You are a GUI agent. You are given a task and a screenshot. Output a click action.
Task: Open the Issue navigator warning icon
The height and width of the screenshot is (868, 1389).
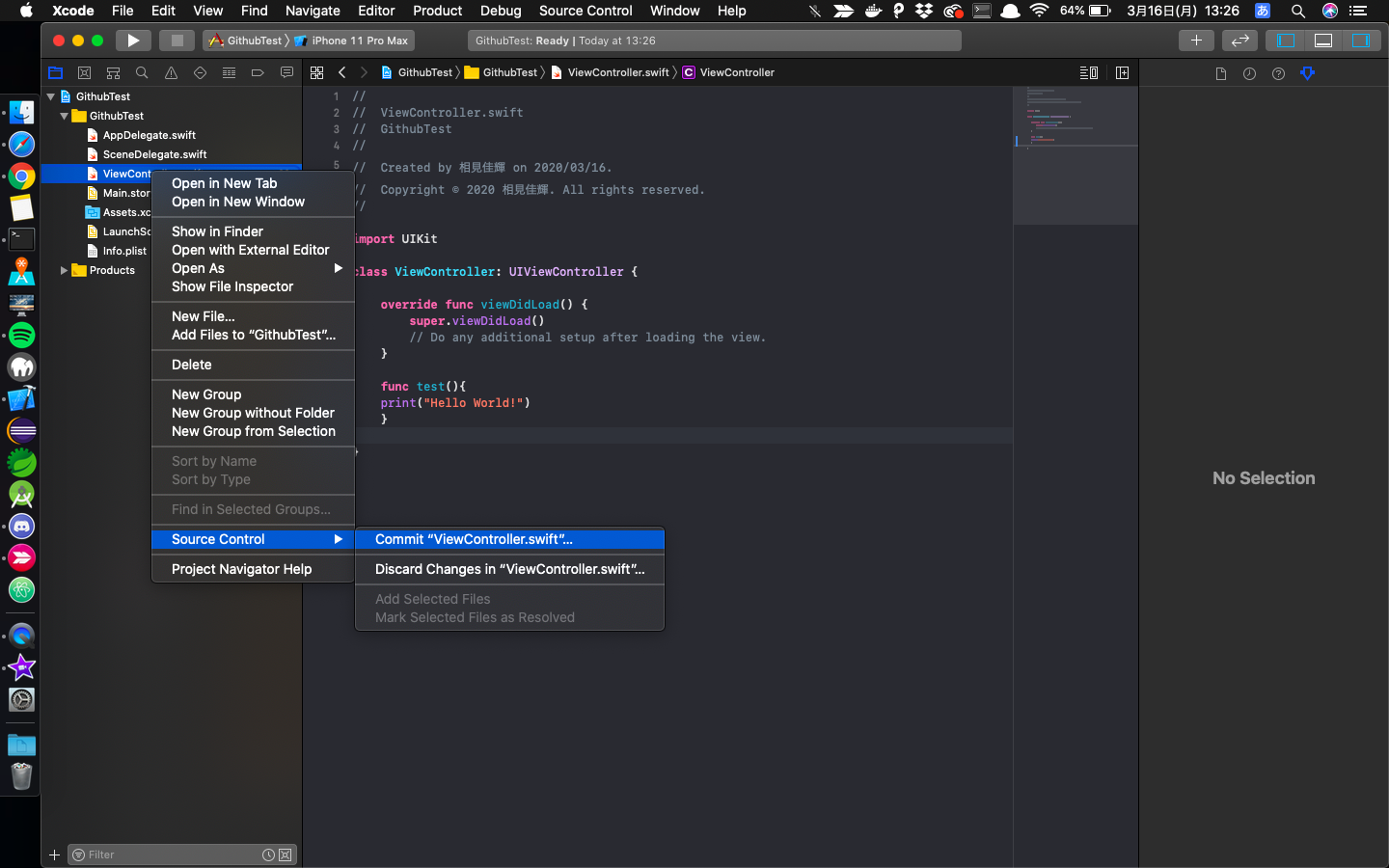coord(171,73)
